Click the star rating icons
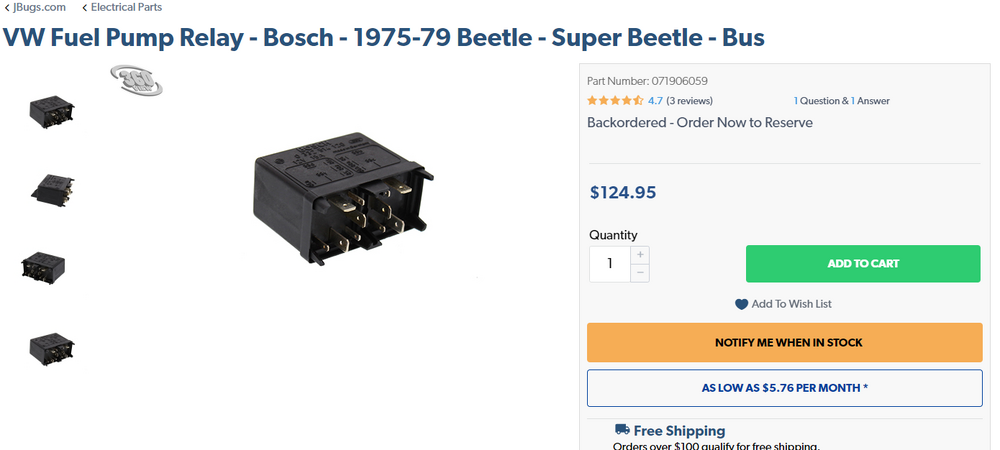This screenshot has width=1000, height=450. 615,101
